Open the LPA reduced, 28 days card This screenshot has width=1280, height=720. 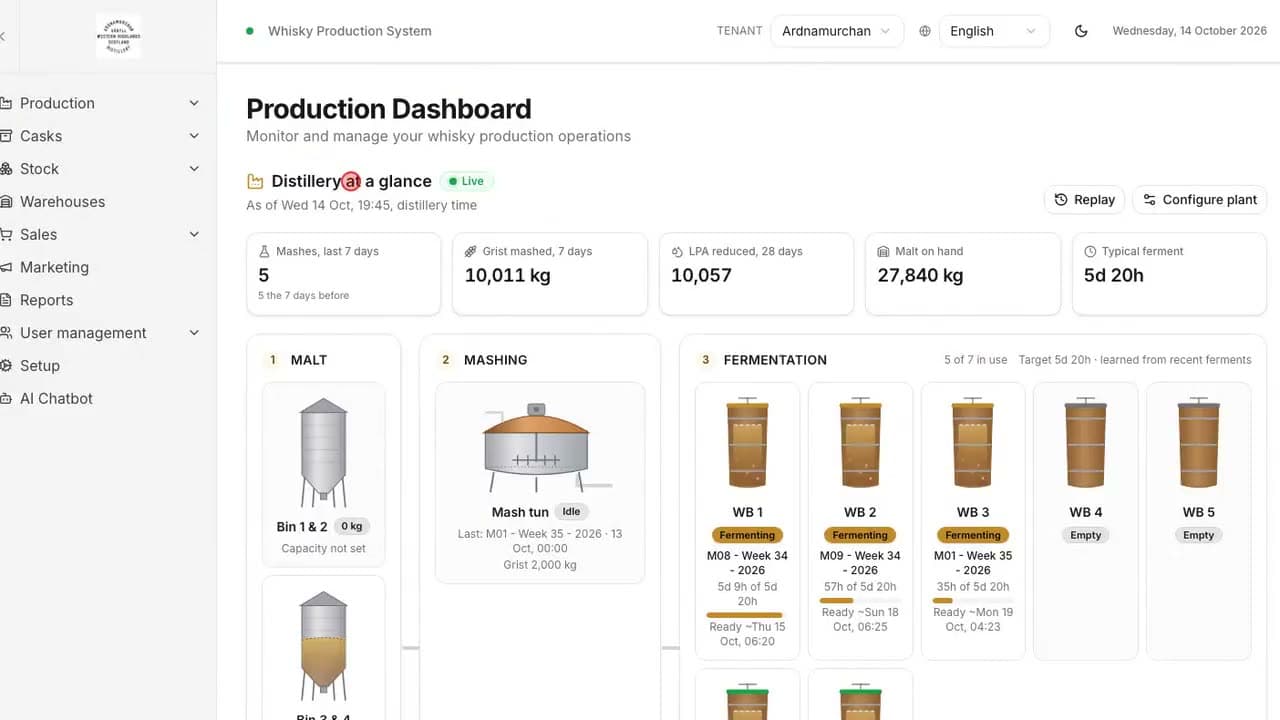point(756,274)
